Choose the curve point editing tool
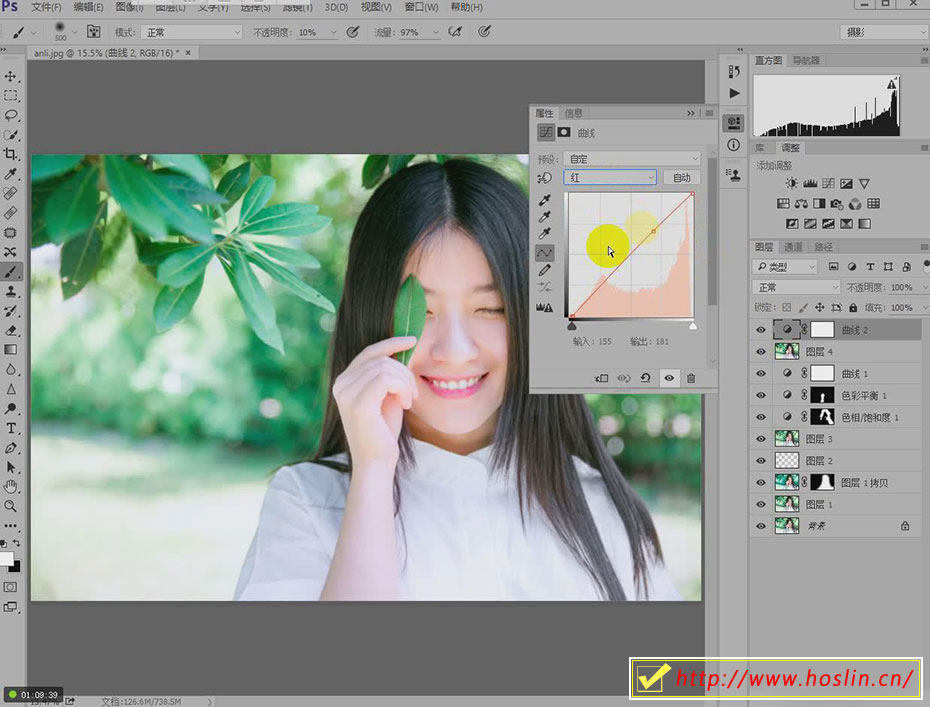The height and width of the screenshot is (707, 930). coord(544,253)
